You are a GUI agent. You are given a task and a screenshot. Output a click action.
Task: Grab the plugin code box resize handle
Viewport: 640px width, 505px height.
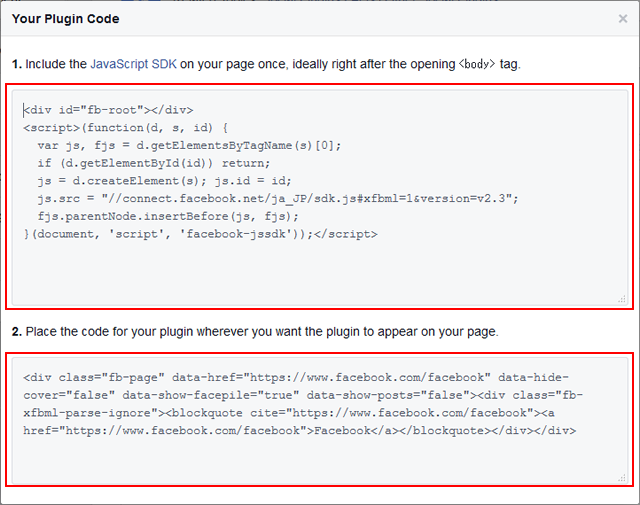click(x=622, y=478)
